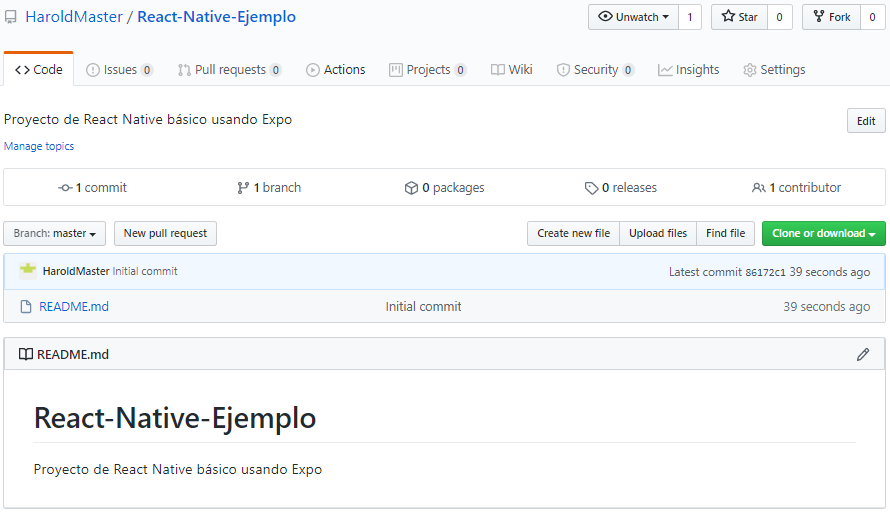
Task: Open the Actions tab
Action: click(x=335, y=70)
